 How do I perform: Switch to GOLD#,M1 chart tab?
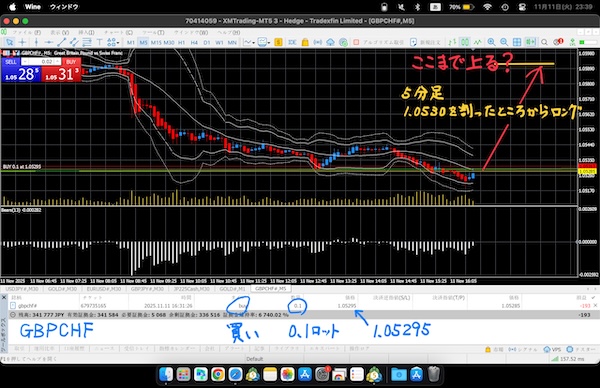point(232,289)
